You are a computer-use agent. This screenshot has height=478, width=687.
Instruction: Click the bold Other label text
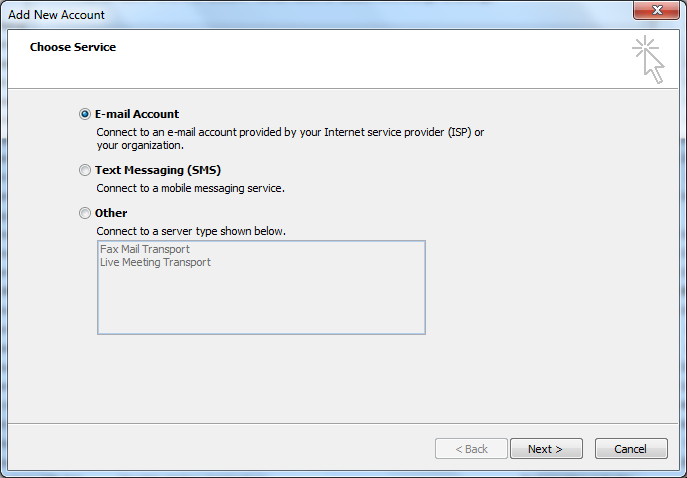coord(111,213)
